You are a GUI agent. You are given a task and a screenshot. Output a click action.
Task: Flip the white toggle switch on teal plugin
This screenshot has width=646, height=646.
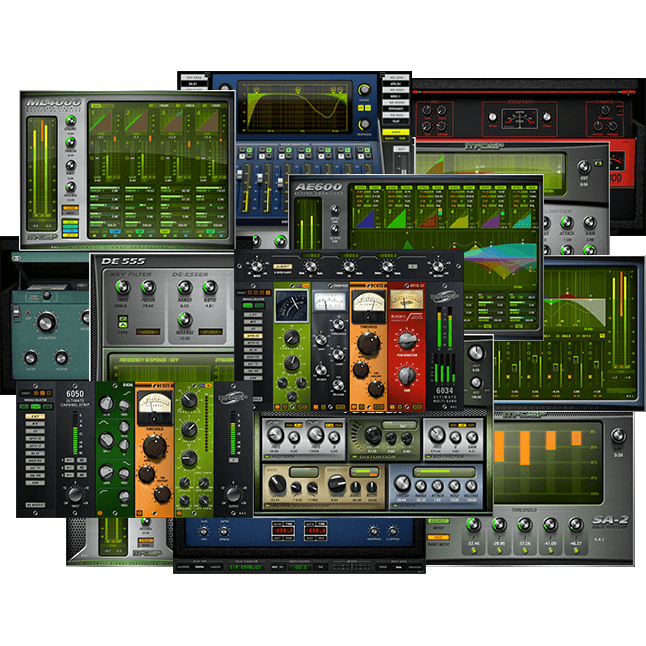16,314
